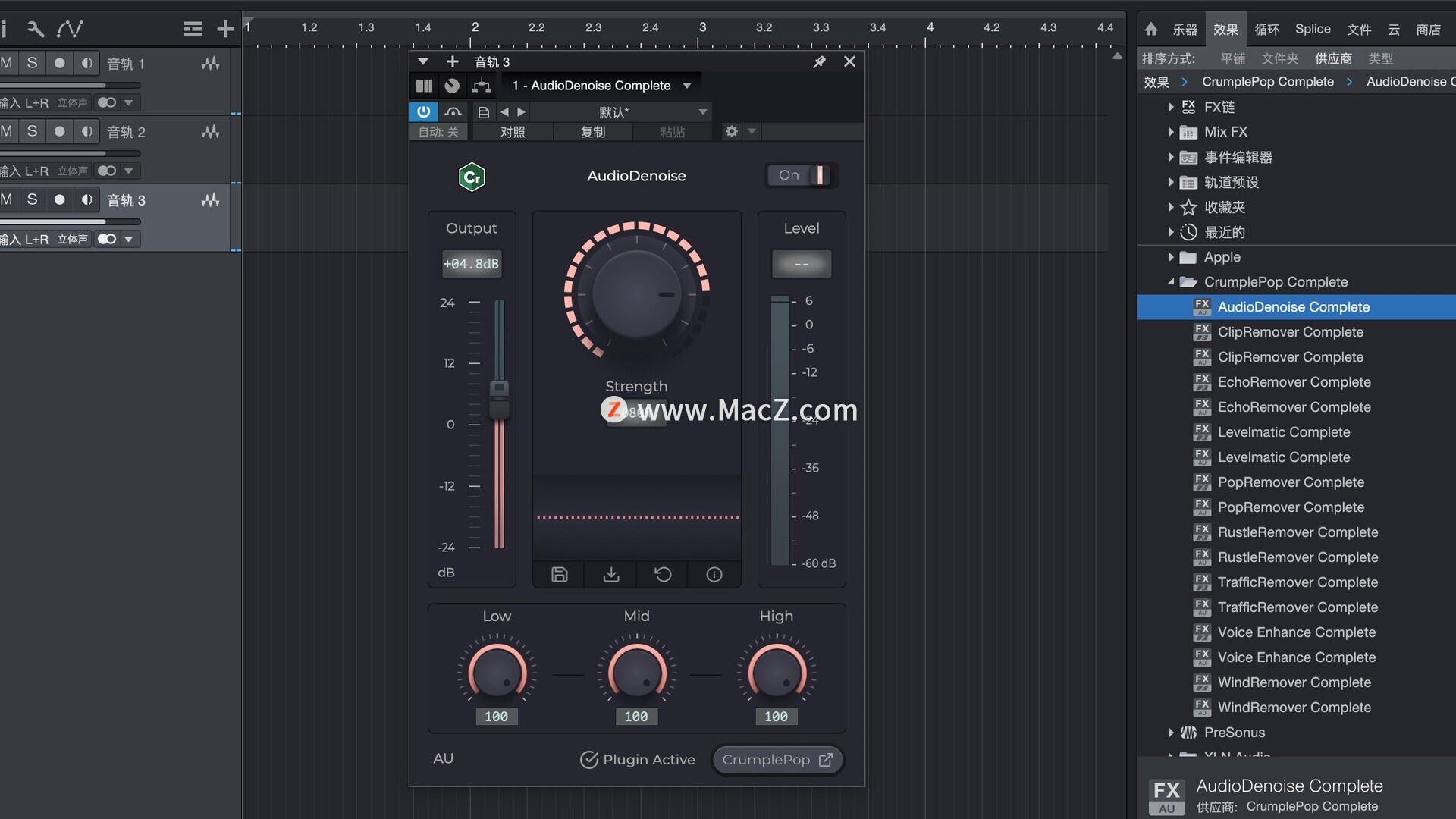
Task: Open the AudioDenoise Complete insert dropdown
Action: [687, 86]
